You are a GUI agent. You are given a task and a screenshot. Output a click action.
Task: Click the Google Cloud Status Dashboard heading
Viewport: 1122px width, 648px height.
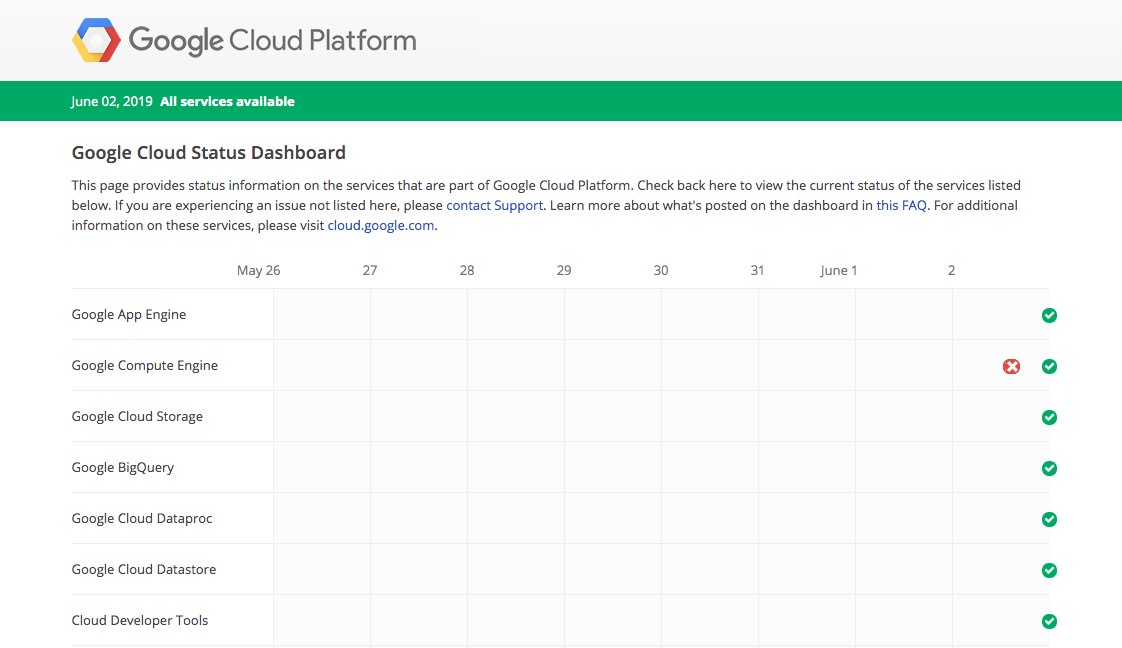pyautogui.click(x=208, y=152)
